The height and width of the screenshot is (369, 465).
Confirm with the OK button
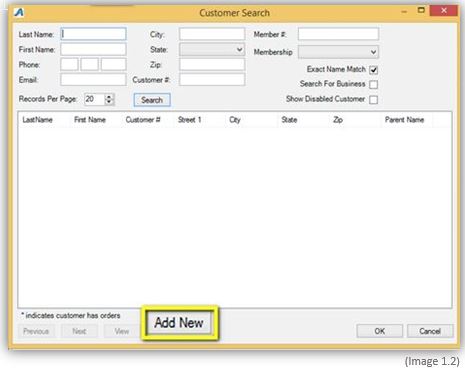point(380,331)
